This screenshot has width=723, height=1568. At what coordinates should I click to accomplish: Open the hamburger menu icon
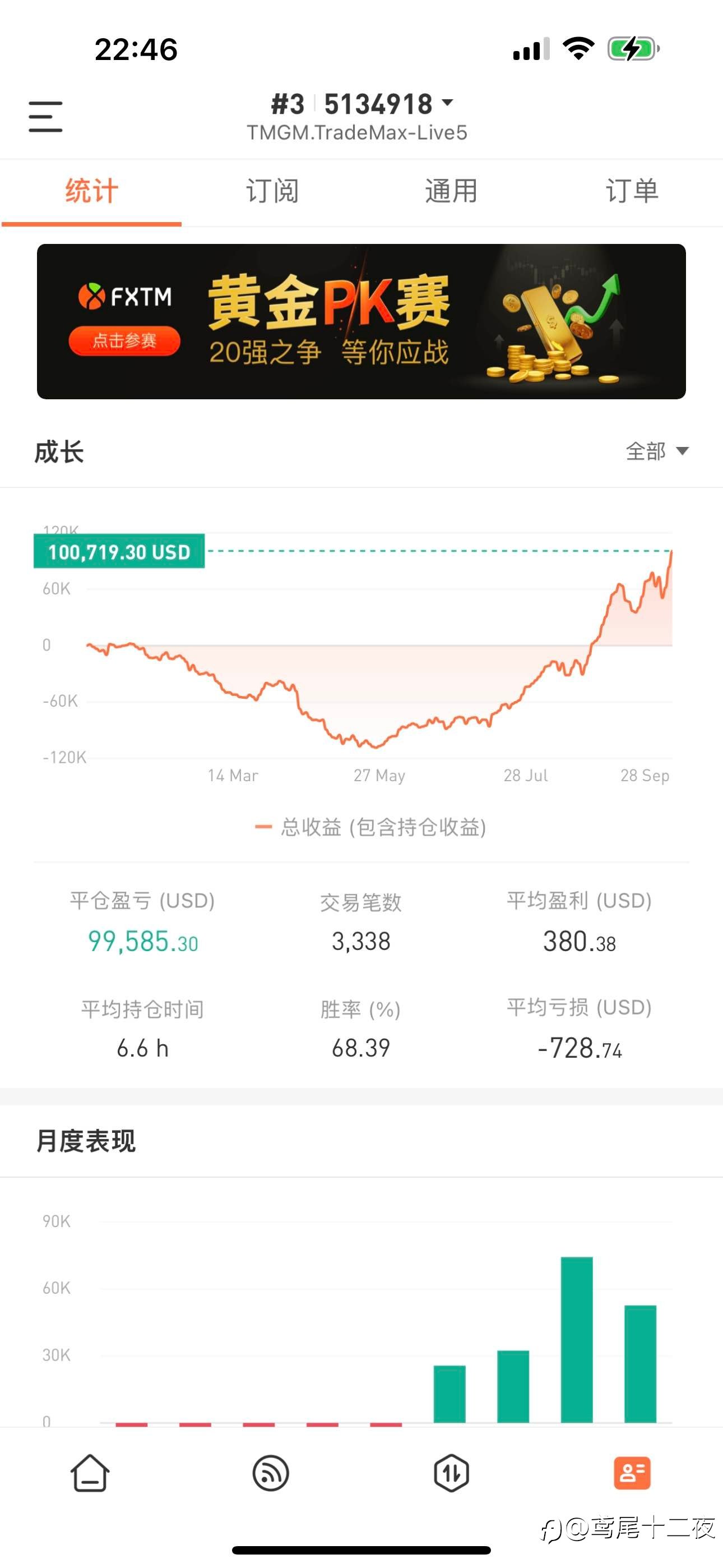45,116
